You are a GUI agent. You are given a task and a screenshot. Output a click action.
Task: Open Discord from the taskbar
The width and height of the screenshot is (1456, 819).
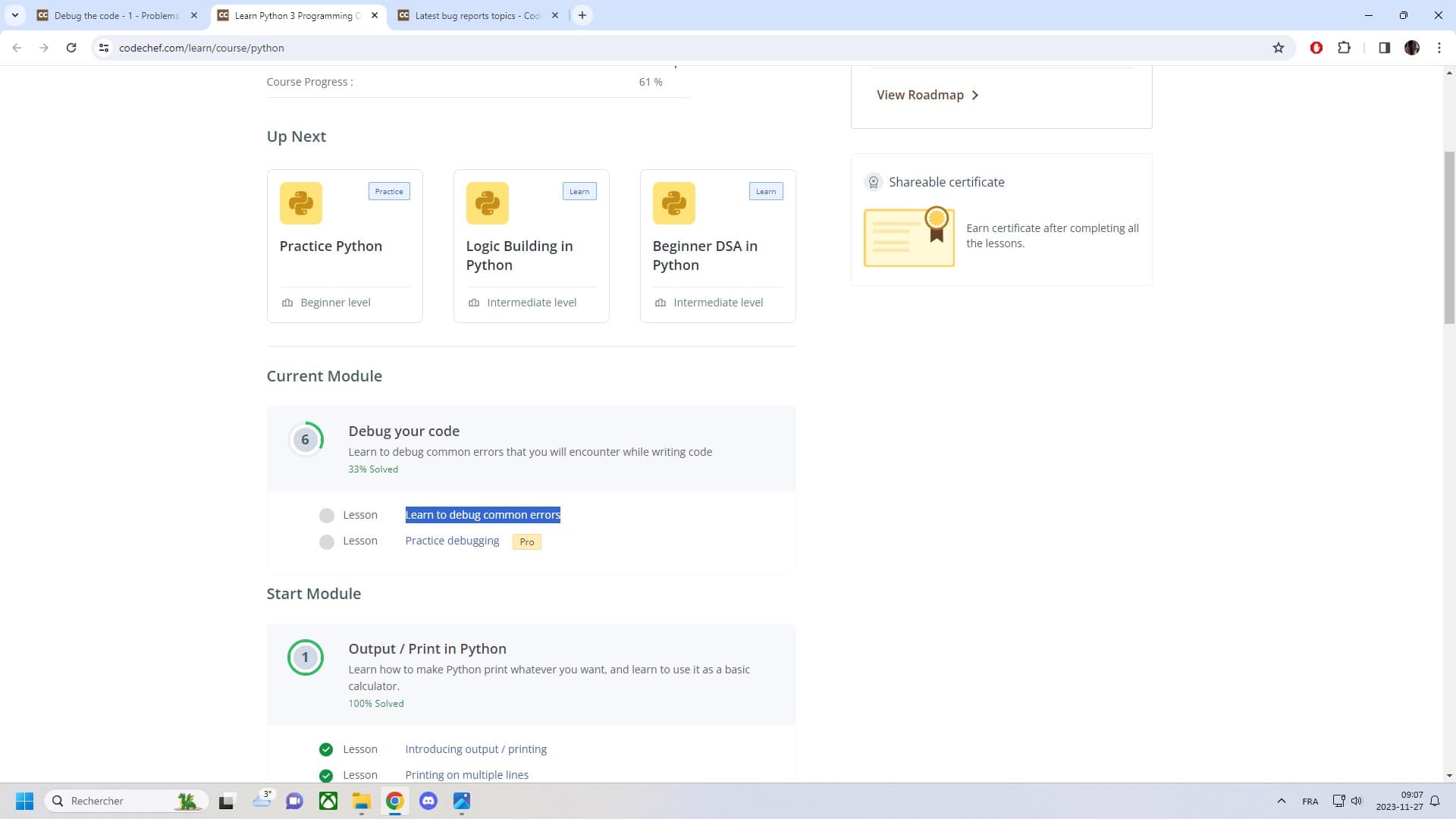429,800
